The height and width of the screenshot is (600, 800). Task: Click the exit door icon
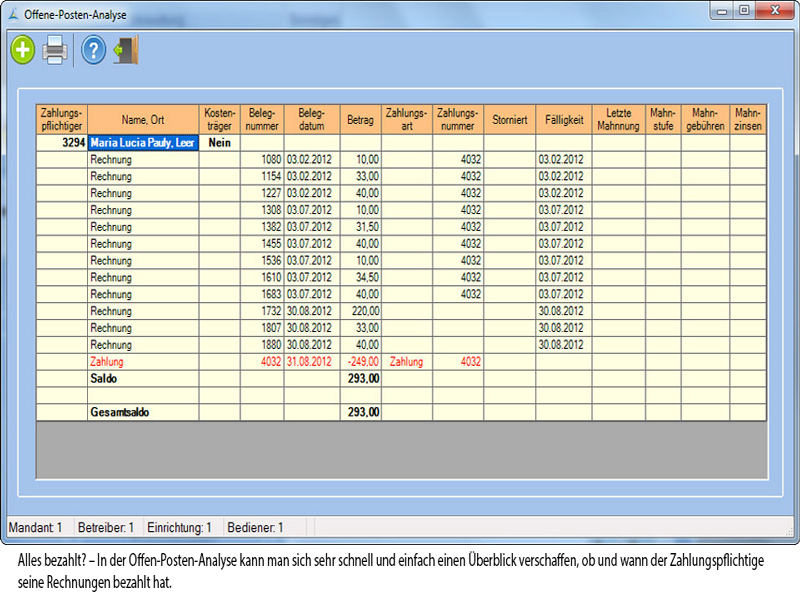[x=125, y=50]
